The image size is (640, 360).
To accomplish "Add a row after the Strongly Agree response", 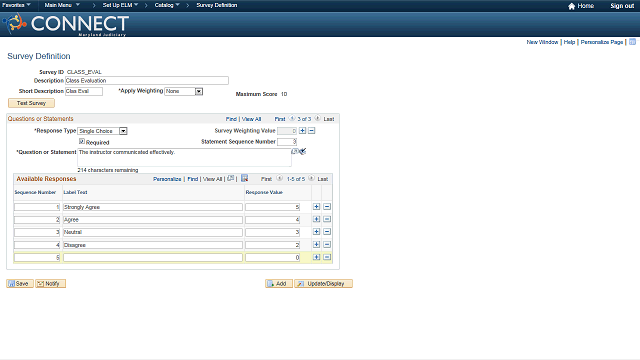I will click(x=316, y=207).
